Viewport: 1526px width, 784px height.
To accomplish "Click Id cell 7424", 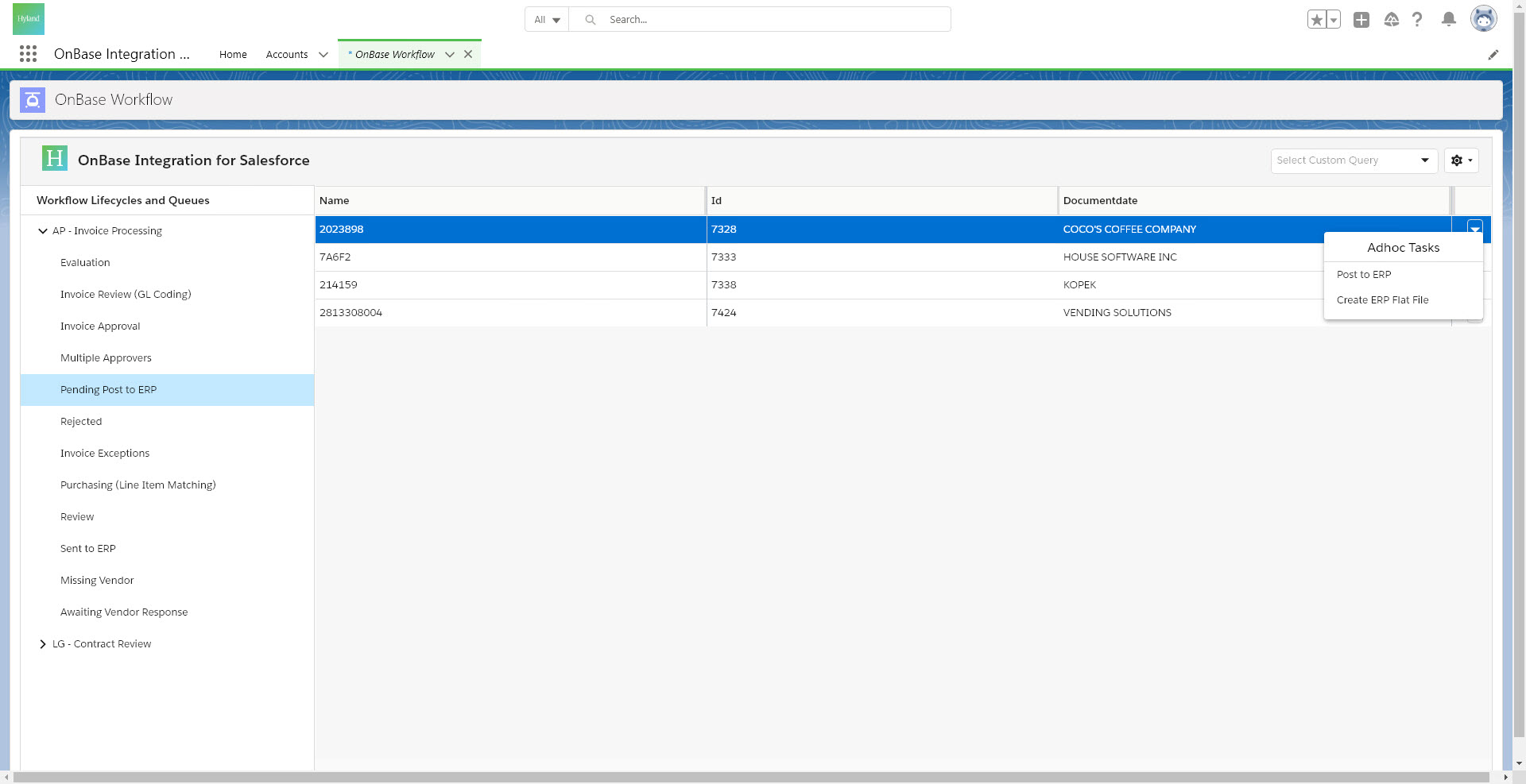I will pyautogui.click(x=882, y=313).
